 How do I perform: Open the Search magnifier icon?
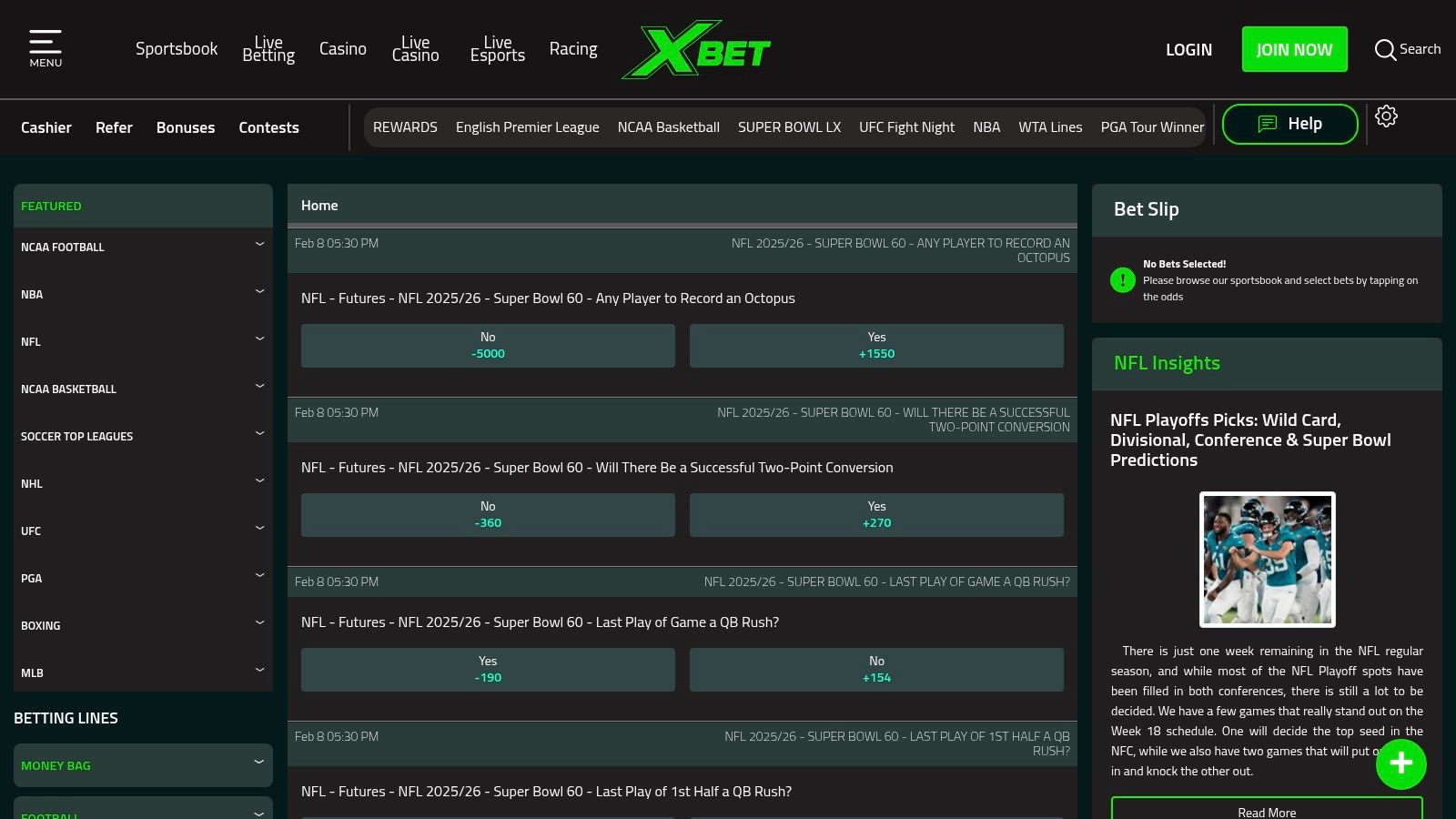pos(1385,50)
